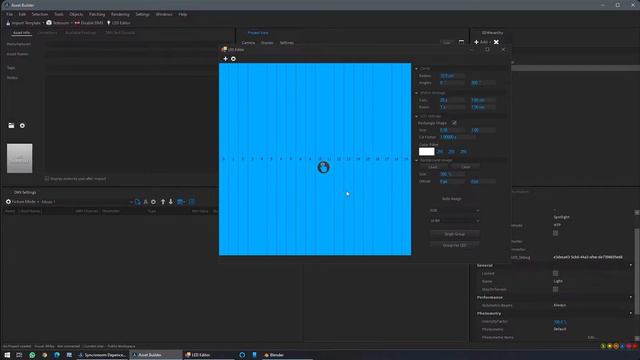Viewport: 640px width, 360px height.
Task: Toggle the Locked checkbox in General
Action: point(556,273)
